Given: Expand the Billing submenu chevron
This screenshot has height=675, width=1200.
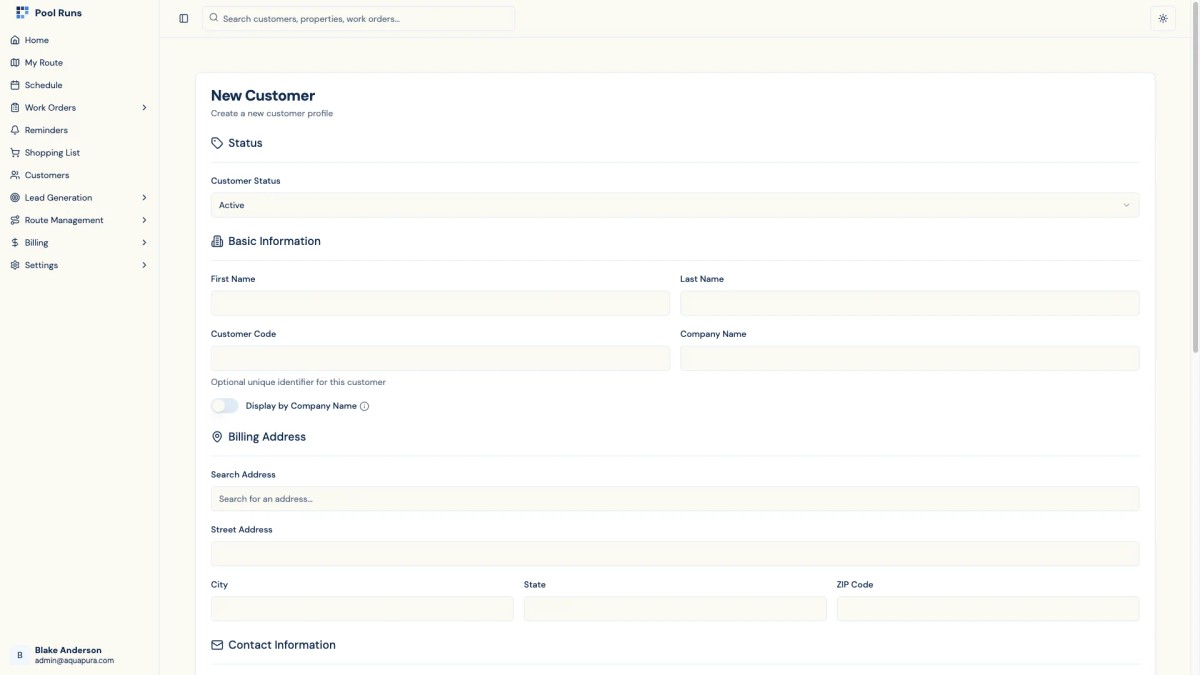Looking at the screenshot, I should point(144,243).
